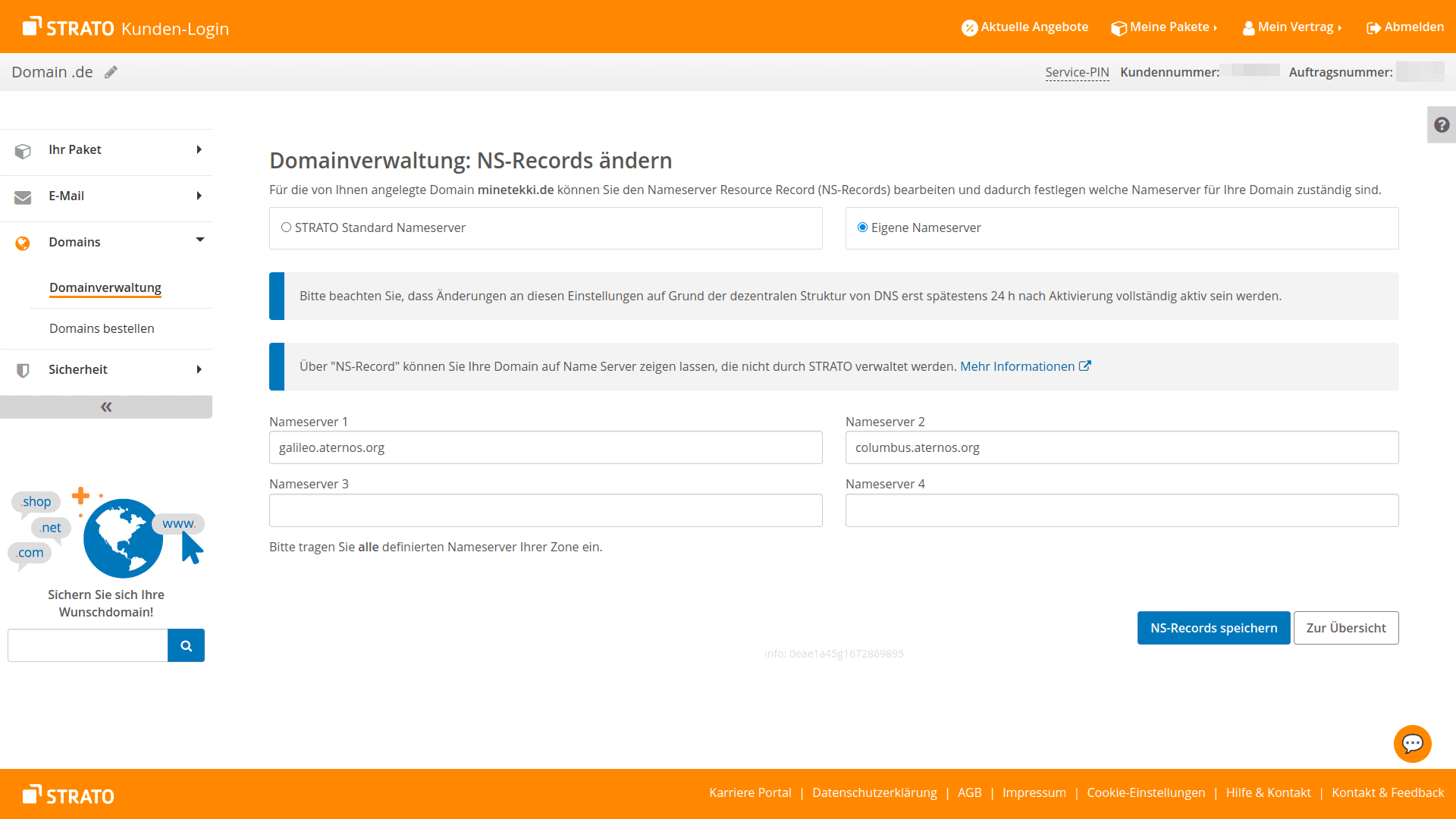
Task: Click Abmelden to log out
Action: tap(1405, 27)
